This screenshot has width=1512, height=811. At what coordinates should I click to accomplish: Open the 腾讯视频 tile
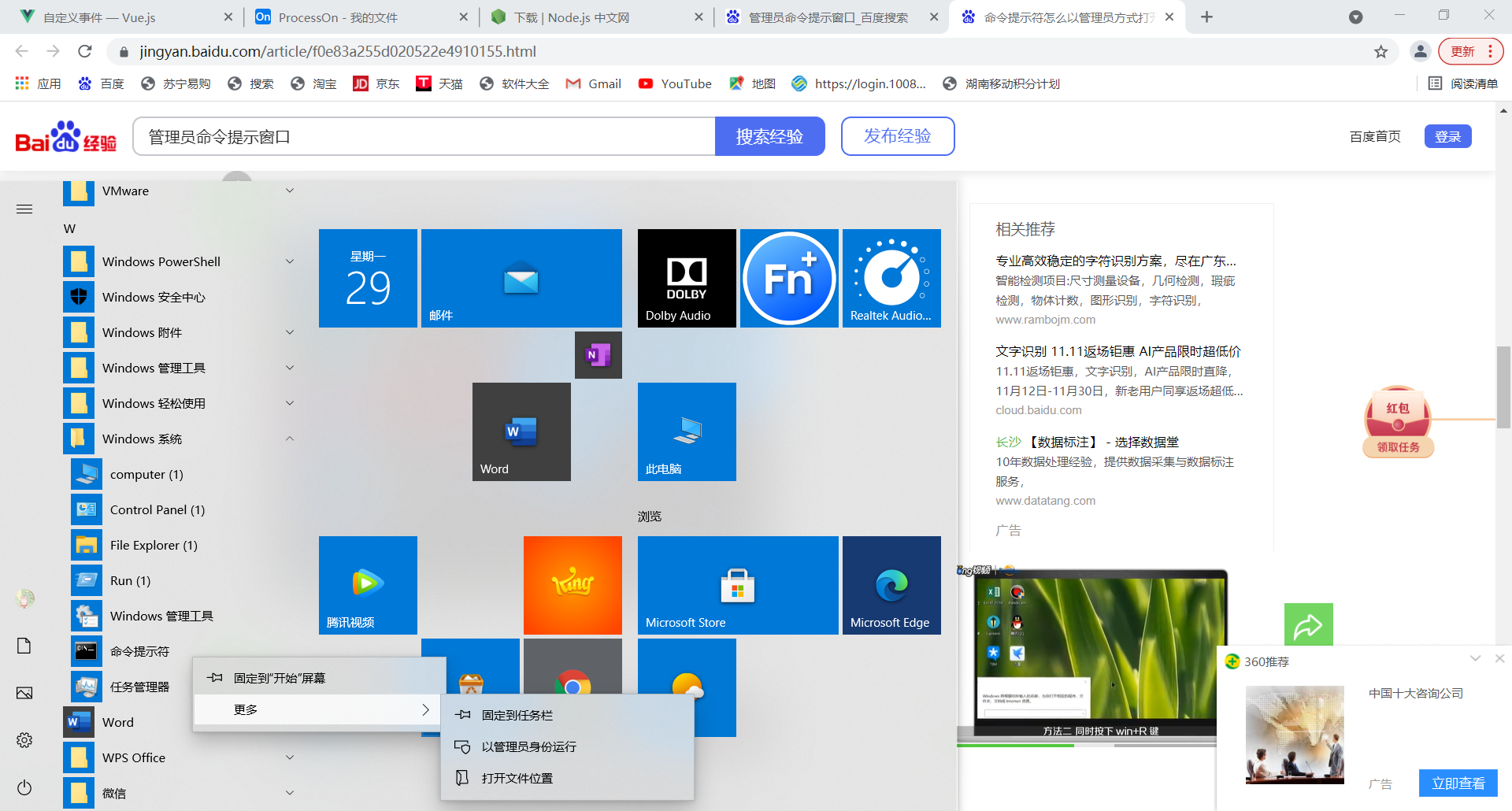(368, 585)
